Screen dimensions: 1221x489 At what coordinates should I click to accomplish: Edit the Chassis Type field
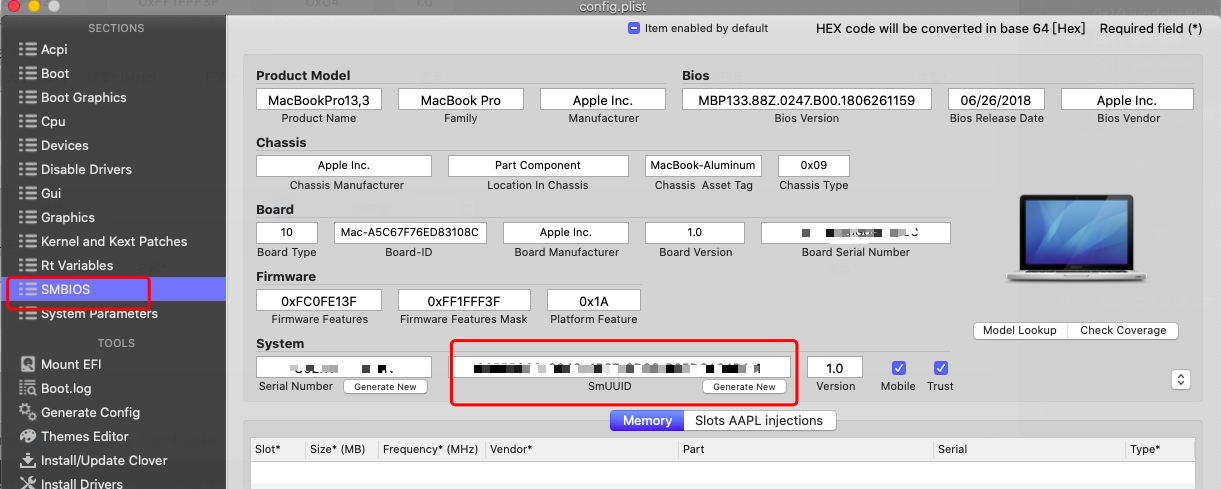pyautogui.click(x=813, y=166)
